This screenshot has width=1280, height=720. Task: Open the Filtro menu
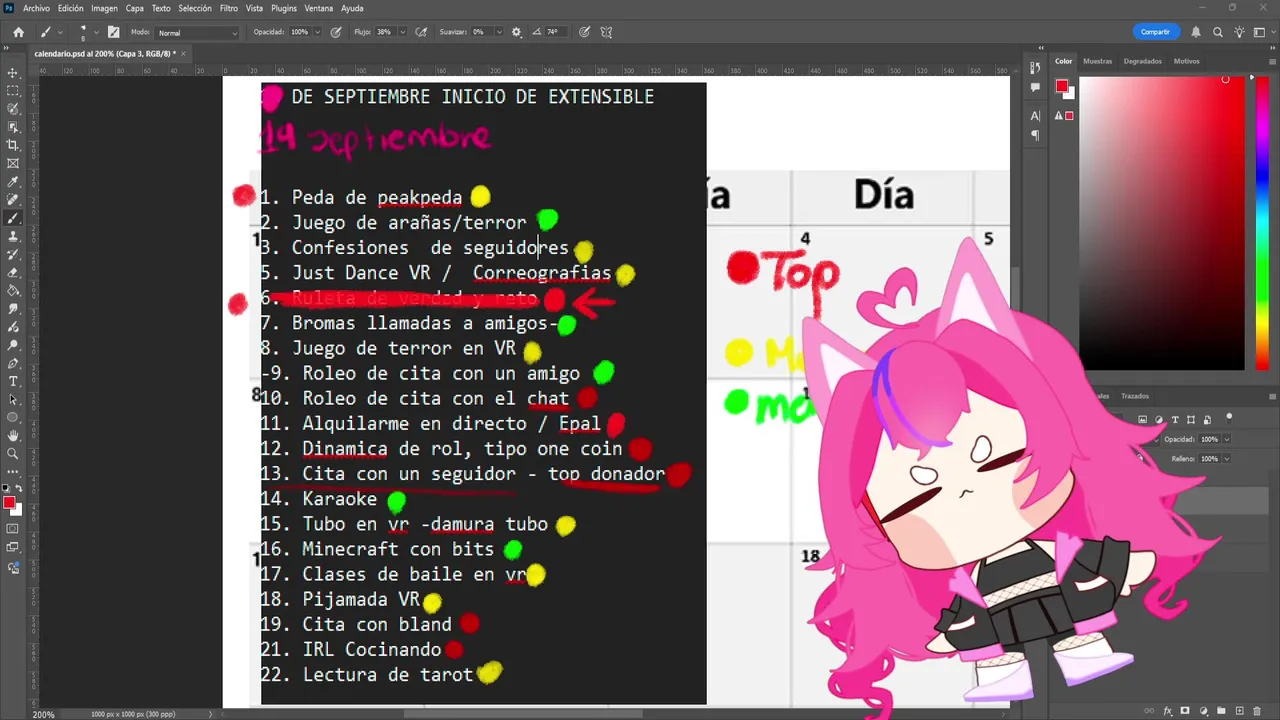click(229, 8)
